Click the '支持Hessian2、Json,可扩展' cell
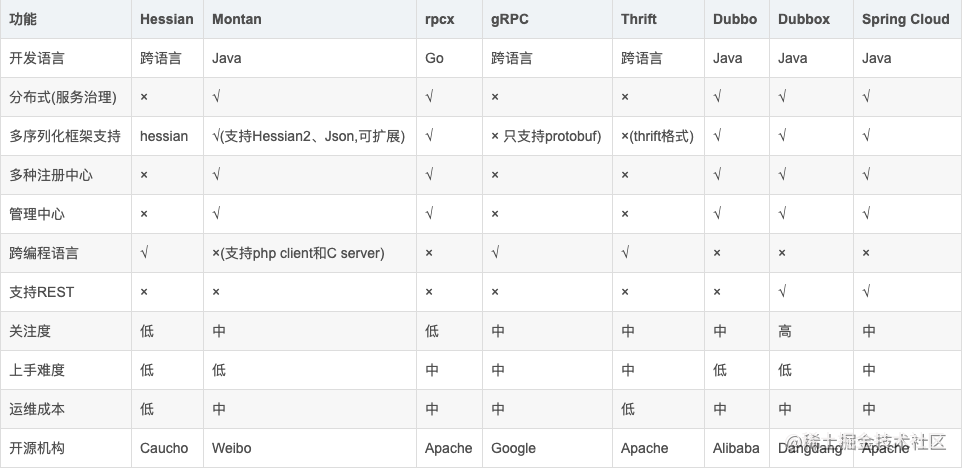 (x=308, y=136)
